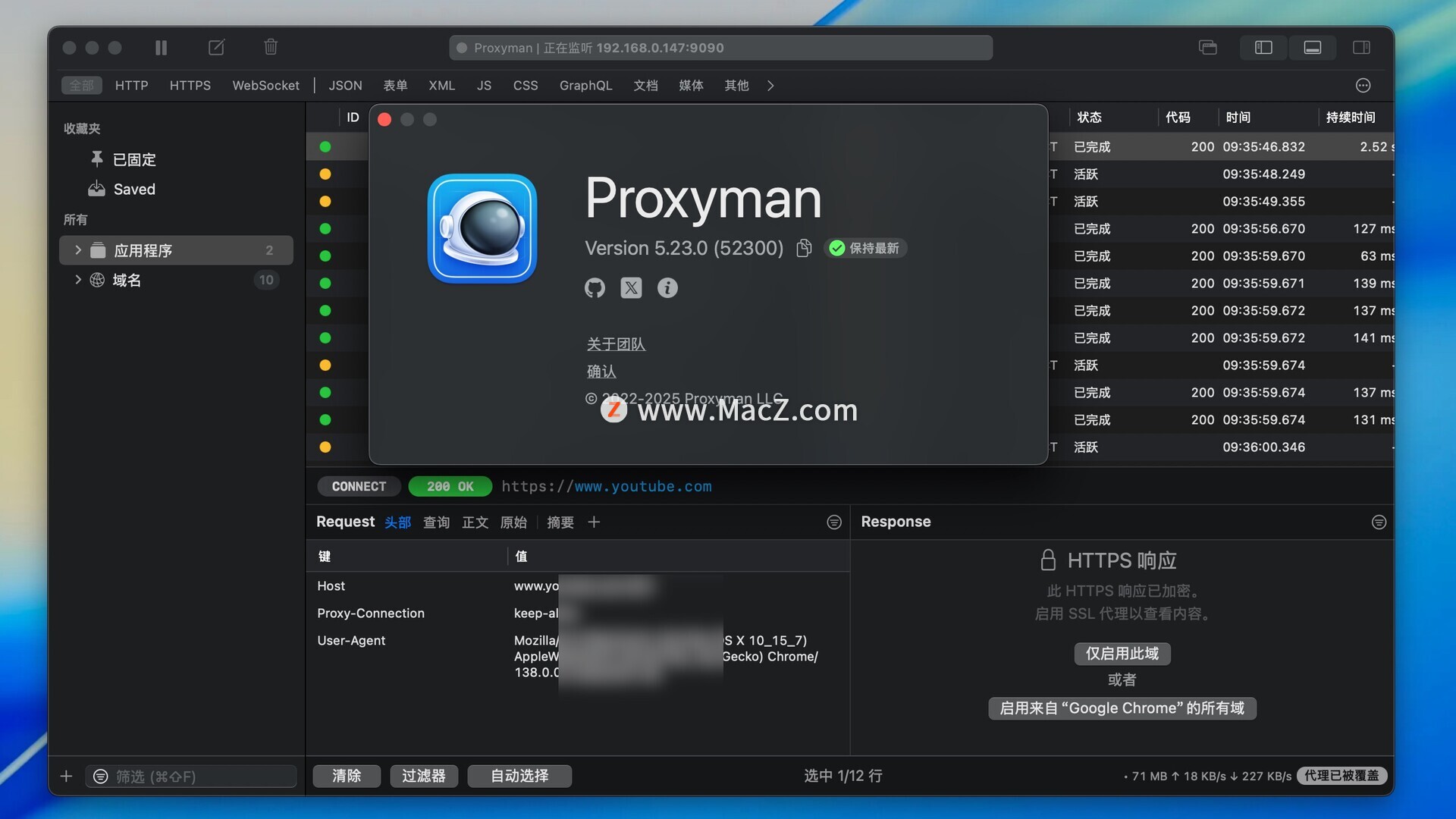Select the row with time 09:35:56.670
The width and height of the screenshot is (1456, 819).
click(850, 229)
